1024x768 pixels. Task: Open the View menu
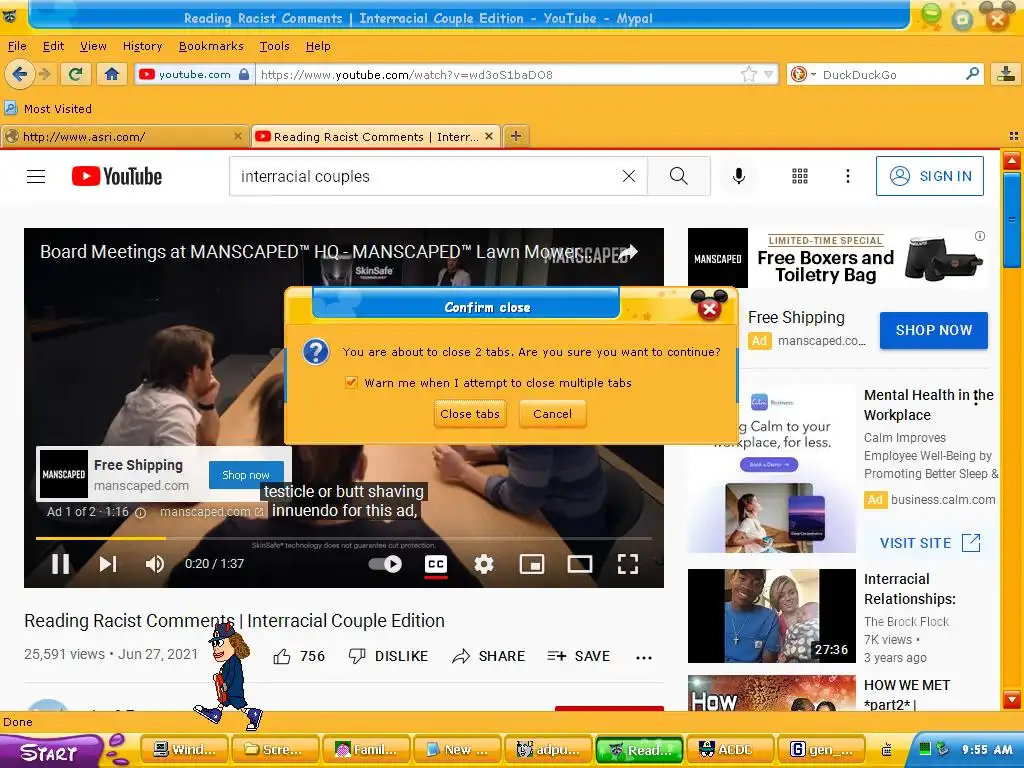pos(93,46)
